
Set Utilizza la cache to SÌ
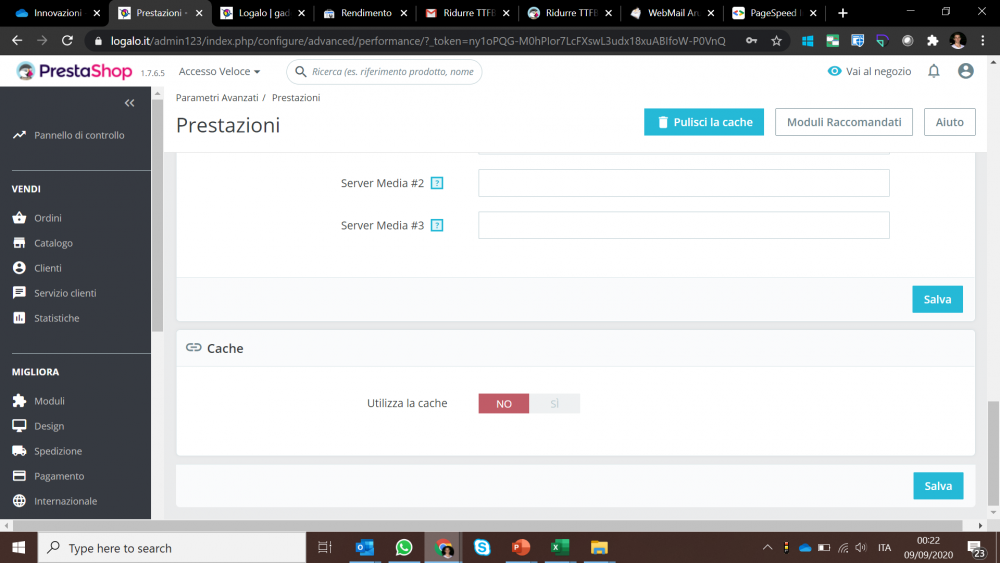555,404
